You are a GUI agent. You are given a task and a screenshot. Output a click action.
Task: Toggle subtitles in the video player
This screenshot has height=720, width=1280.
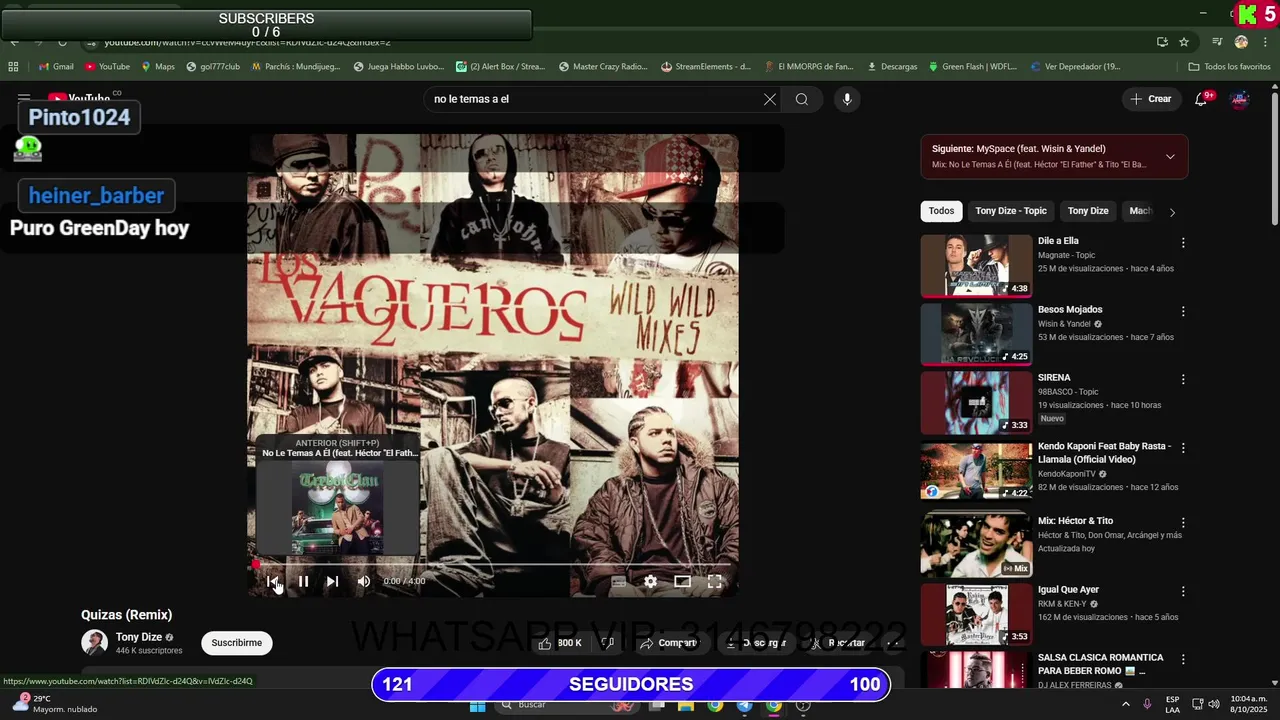tap(618, 581)
